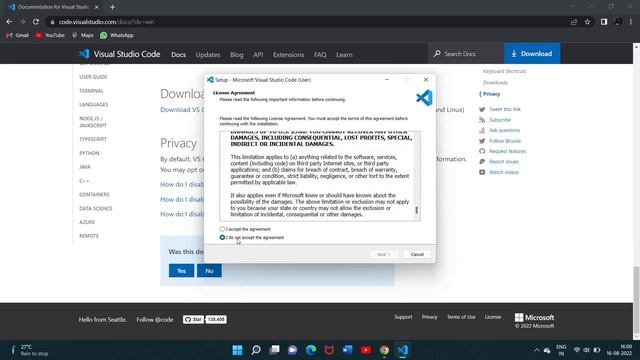
Task: Click the comment icon beside Report issues
Action: tap(482, 162)
